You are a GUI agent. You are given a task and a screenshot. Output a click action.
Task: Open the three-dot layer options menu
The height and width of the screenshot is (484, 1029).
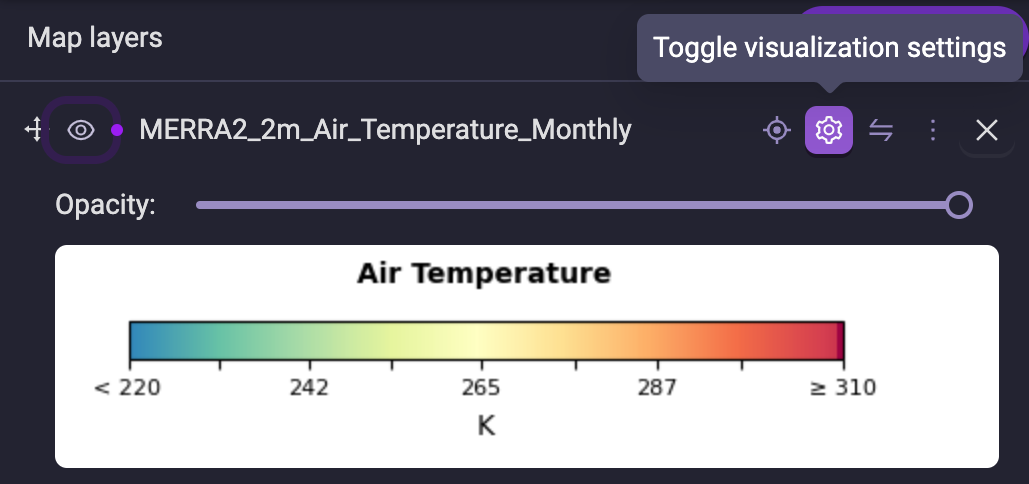coord(933,130)
